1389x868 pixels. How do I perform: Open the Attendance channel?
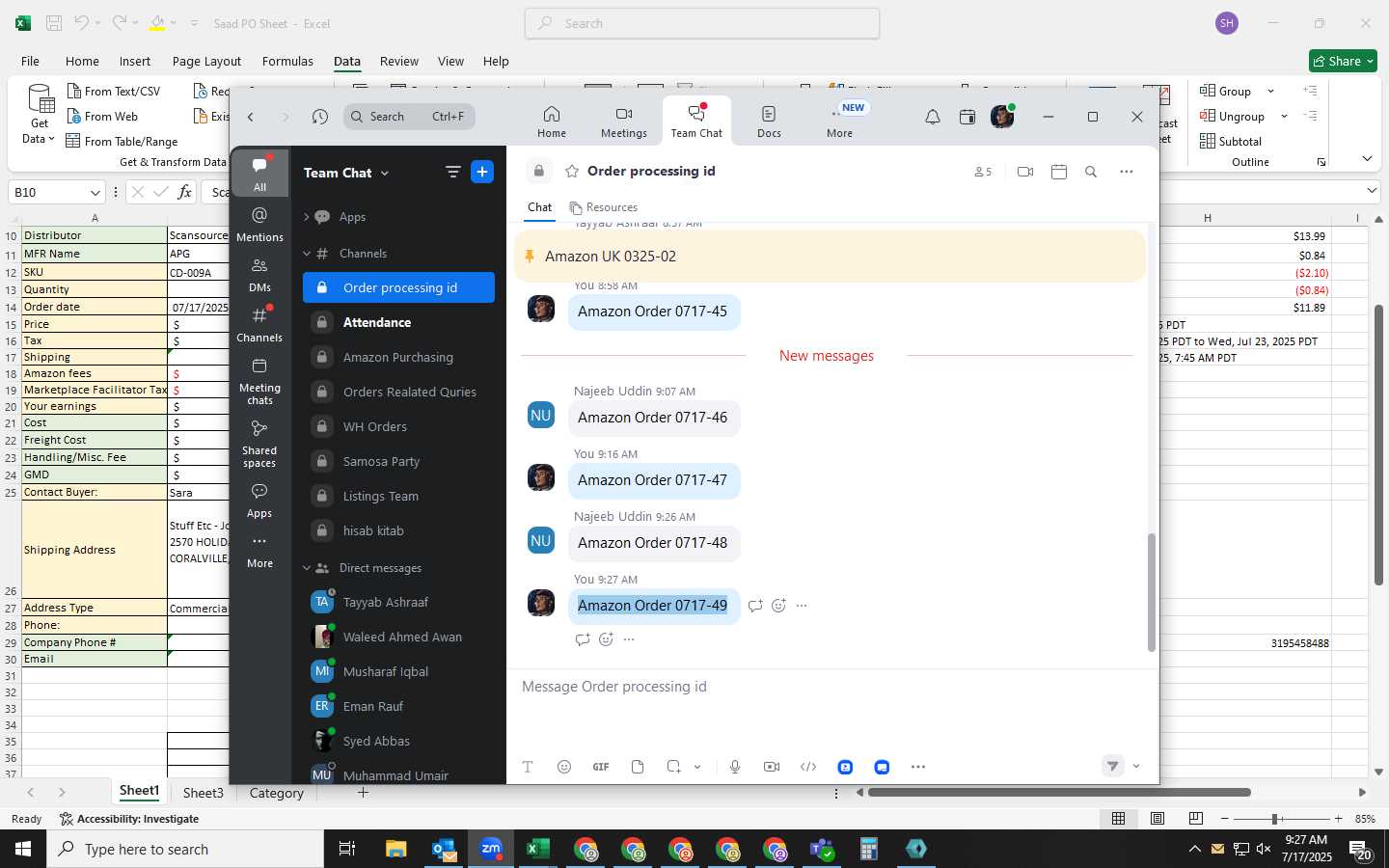[x=398, y=322]
